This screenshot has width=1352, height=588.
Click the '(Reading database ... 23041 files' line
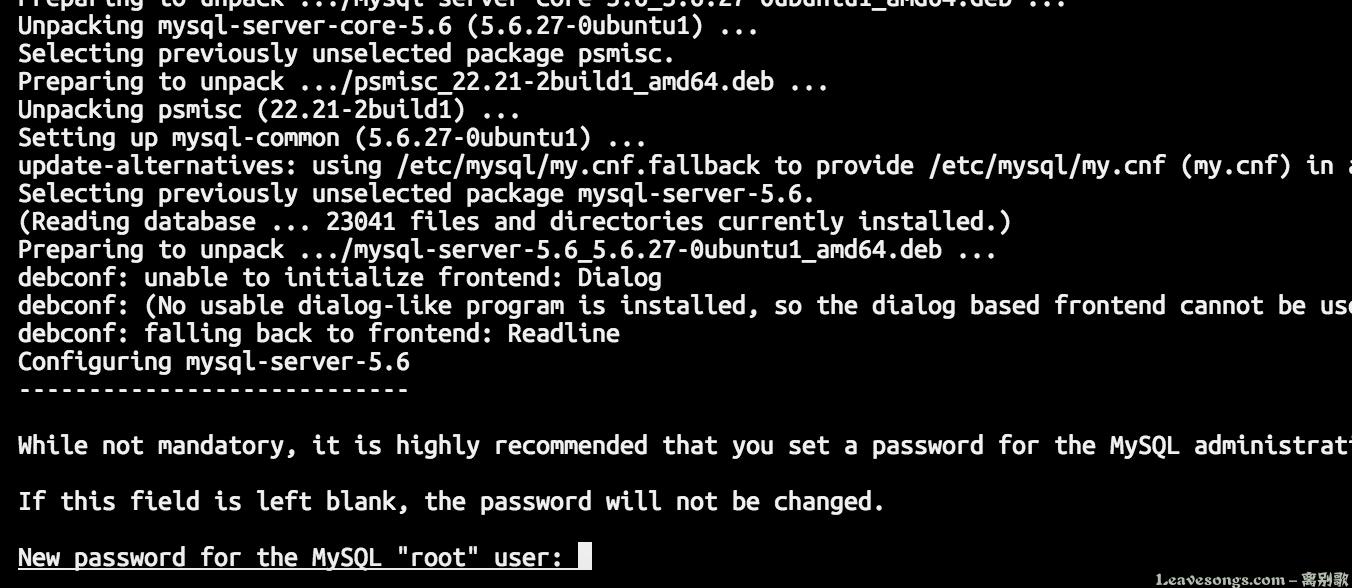pyautogui.click(x=515, y=221)
